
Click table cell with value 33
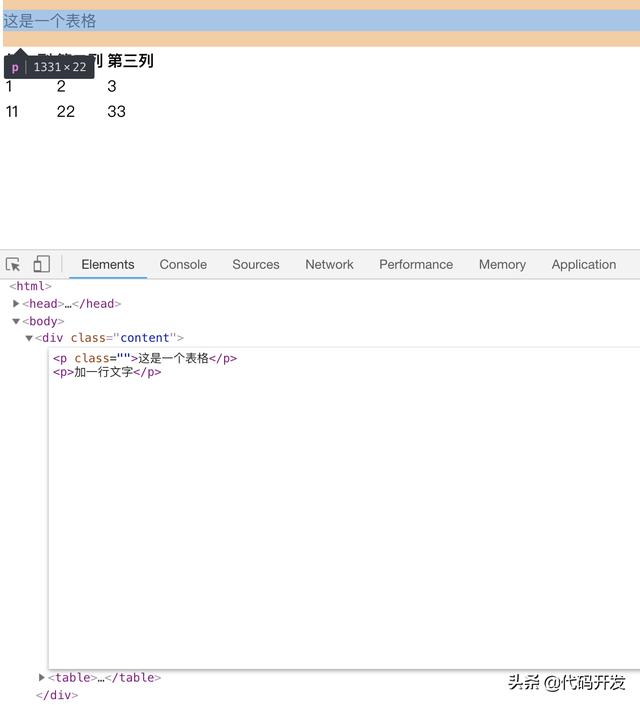tap(116, 112)
